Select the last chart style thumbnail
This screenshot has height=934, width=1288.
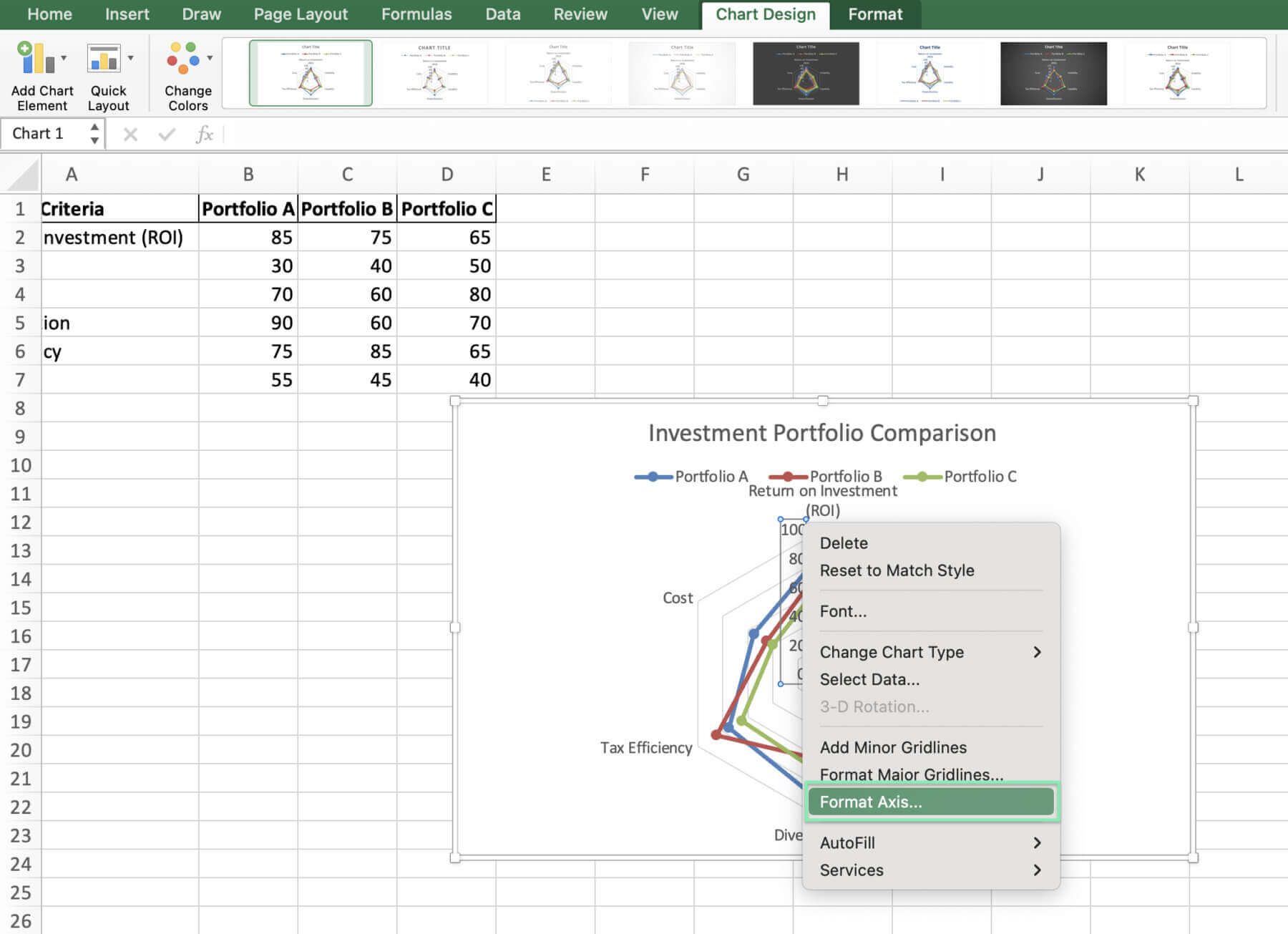click(1177, 73)
